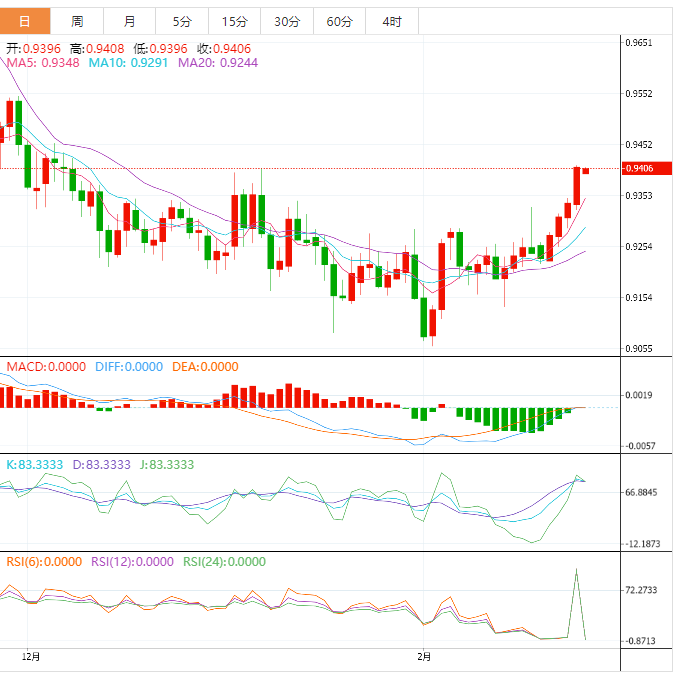Select the 15分 timeframe tab

click(x=234, y=21)
